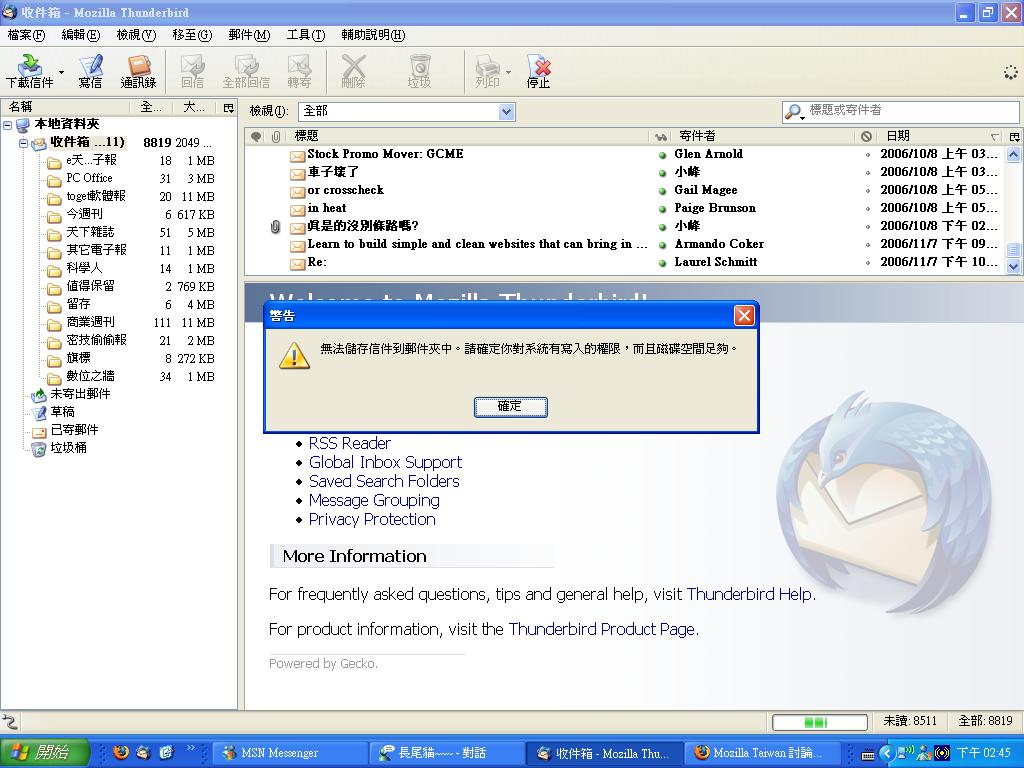Click the Windows 開始 Start button
This screenshot has width=1024, height=768.
coord(44,752)
